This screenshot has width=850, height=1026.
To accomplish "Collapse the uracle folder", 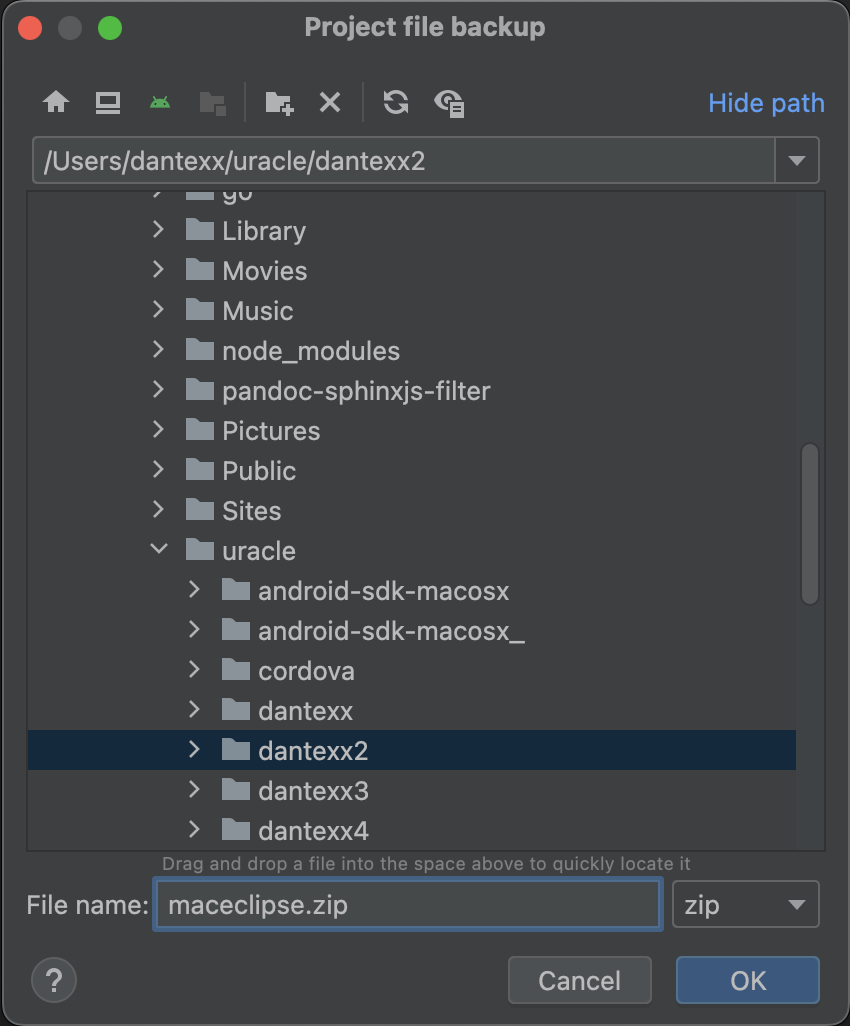I will pyautogui.click(x=158, y=550).
